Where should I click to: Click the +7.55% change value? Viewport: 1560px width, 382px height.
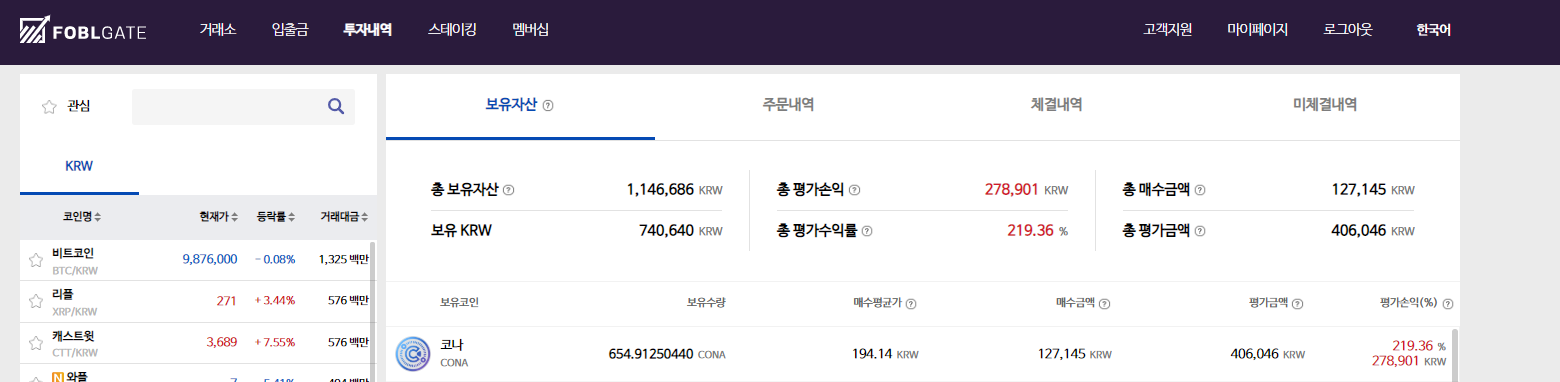[275, 342]
